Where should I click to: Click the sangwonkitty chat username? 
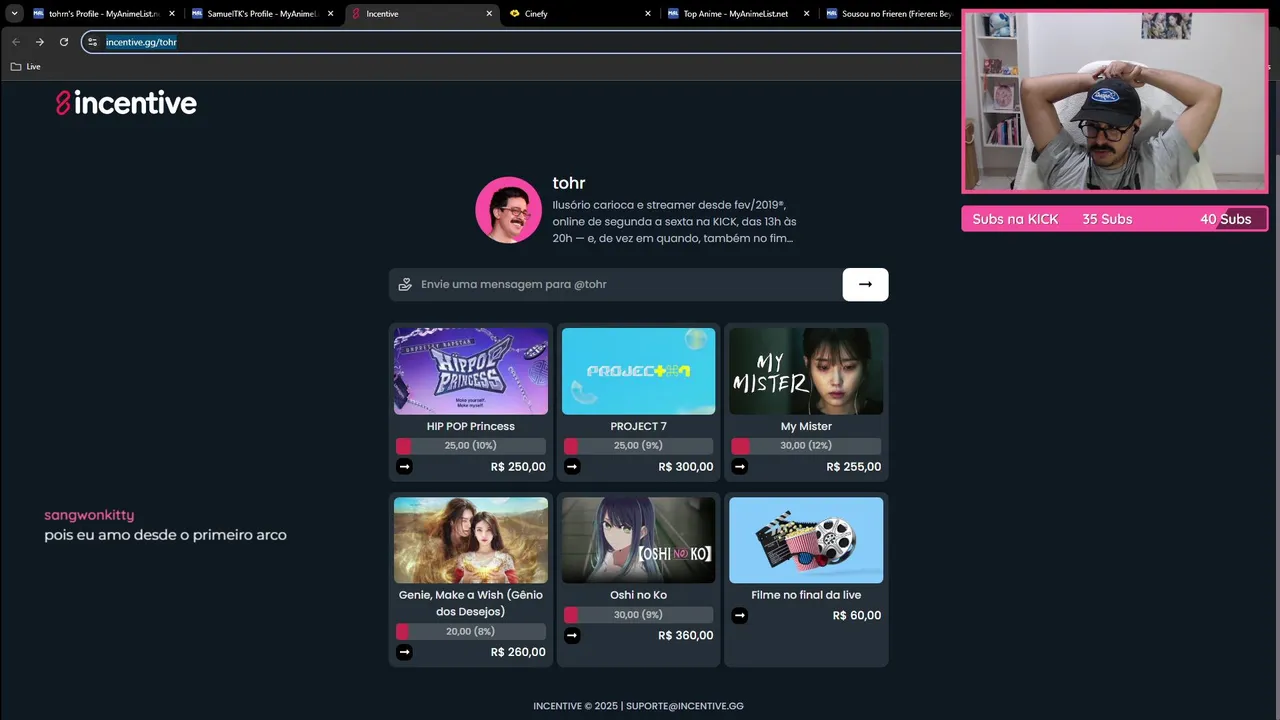click(x=89, y=515)
